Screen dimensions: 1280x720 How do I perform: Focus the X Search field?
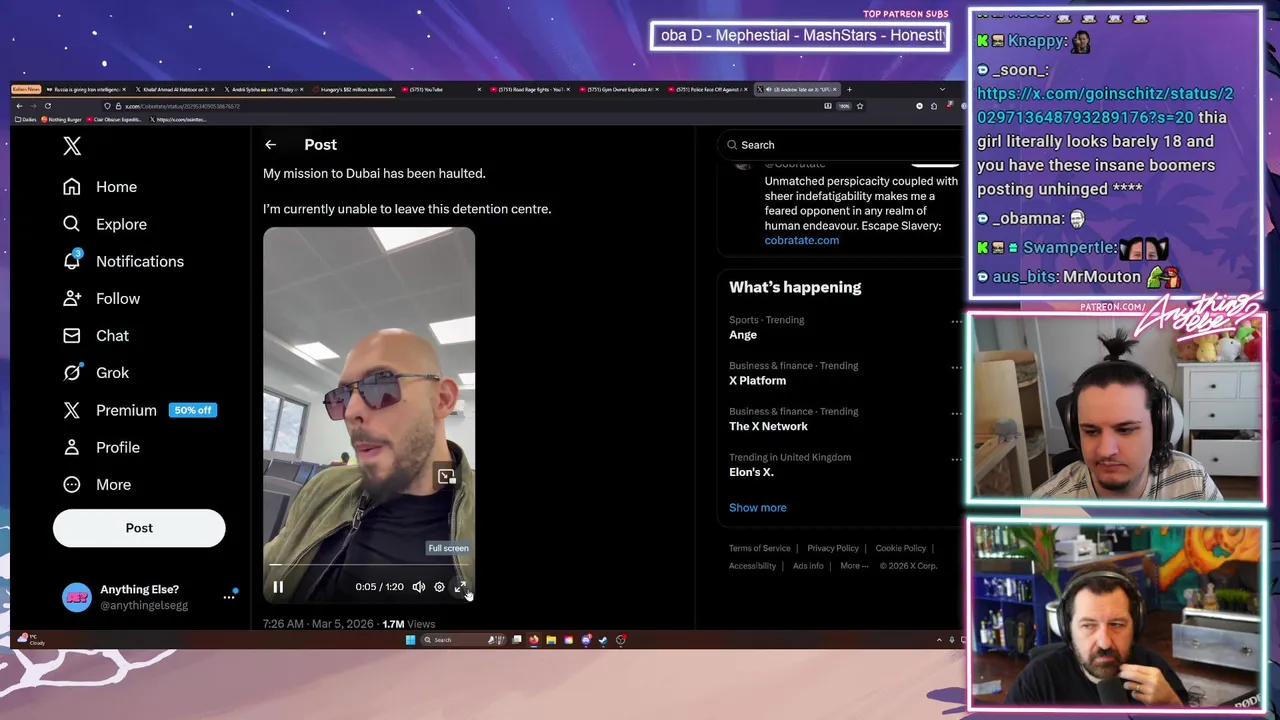[x=840, y=145]
